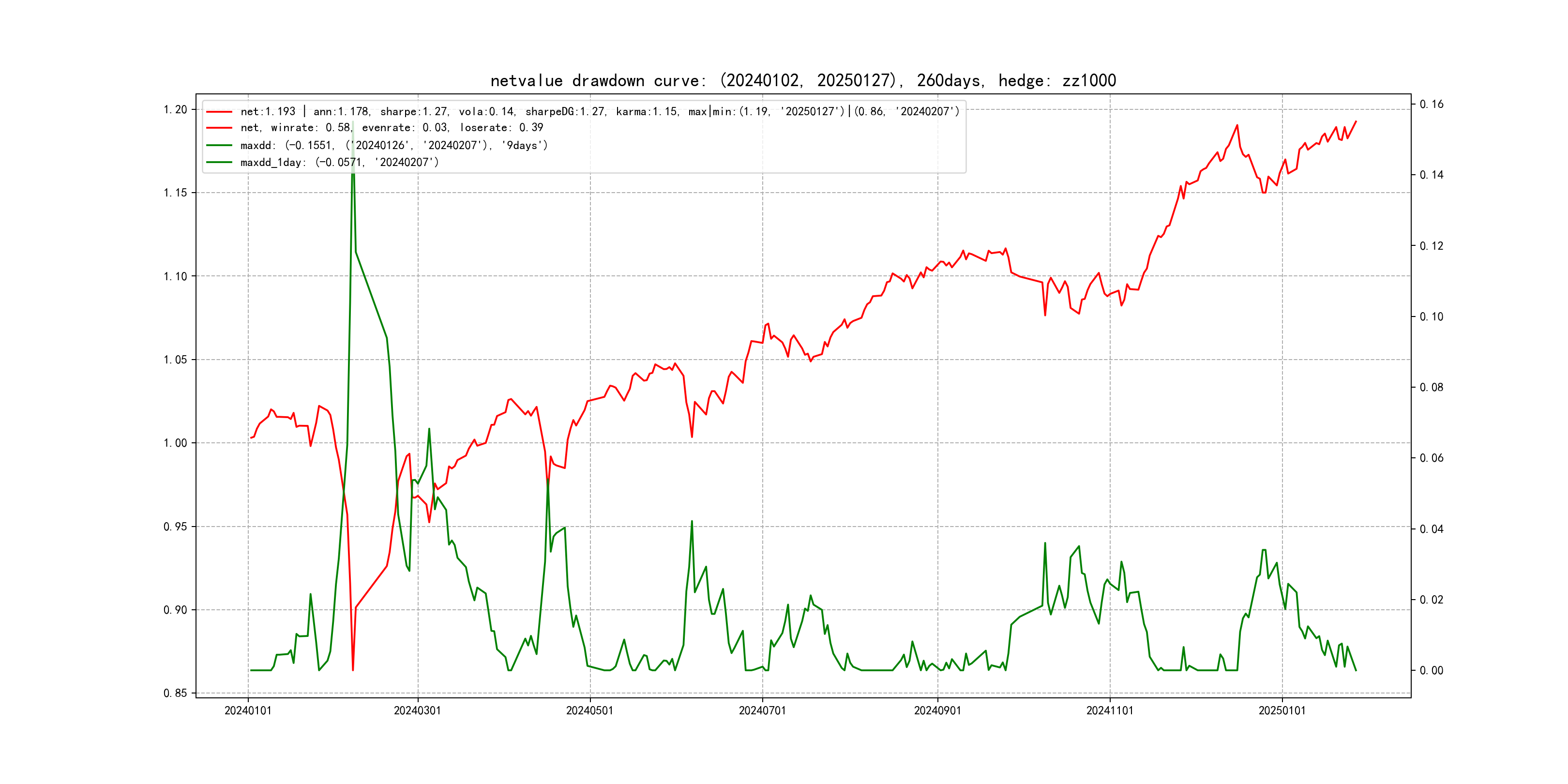Click the green swatch beside maxdd_1day legend entry
This screenshot has width=1568, height=784.
pos(219,163)
